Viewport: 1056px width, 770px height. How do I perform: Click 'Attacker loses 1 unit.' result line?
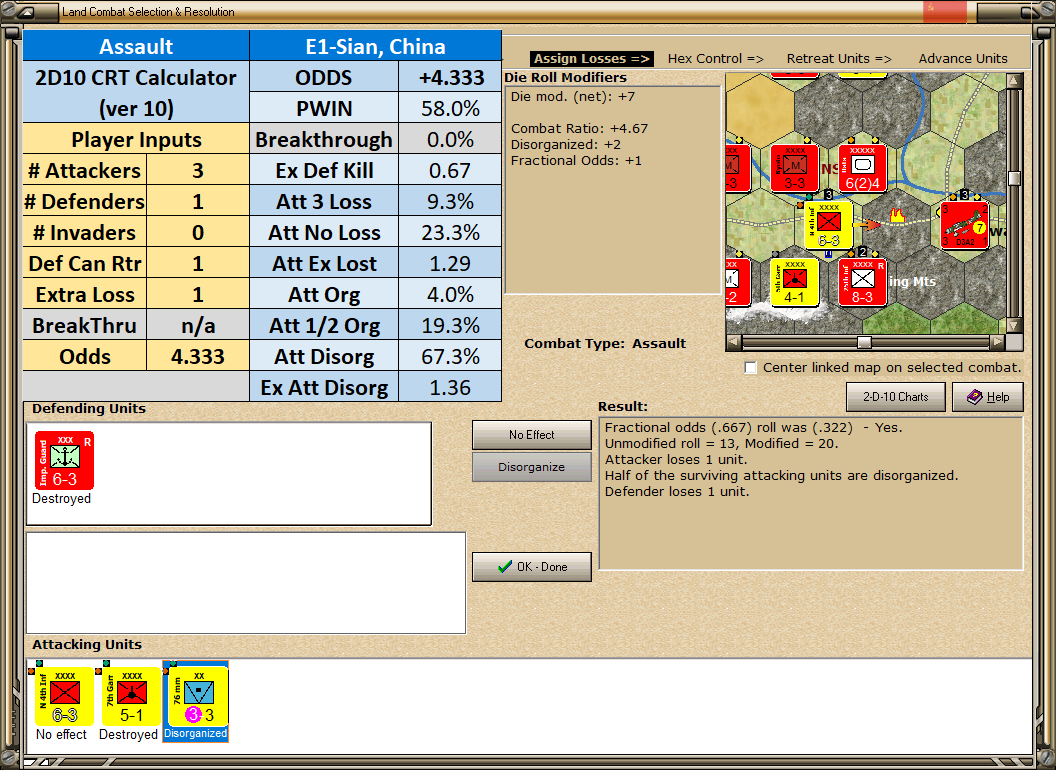[676, 459]
